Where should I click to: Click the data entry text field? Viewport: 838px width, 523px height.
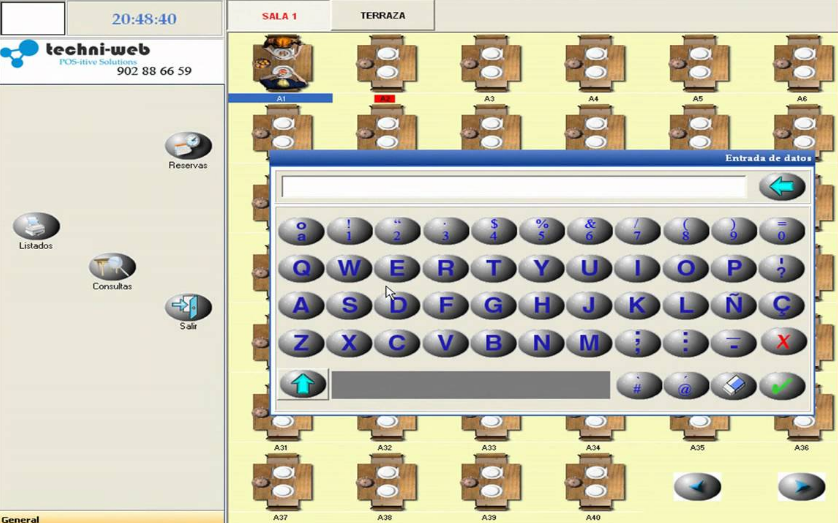pos(513,187)
